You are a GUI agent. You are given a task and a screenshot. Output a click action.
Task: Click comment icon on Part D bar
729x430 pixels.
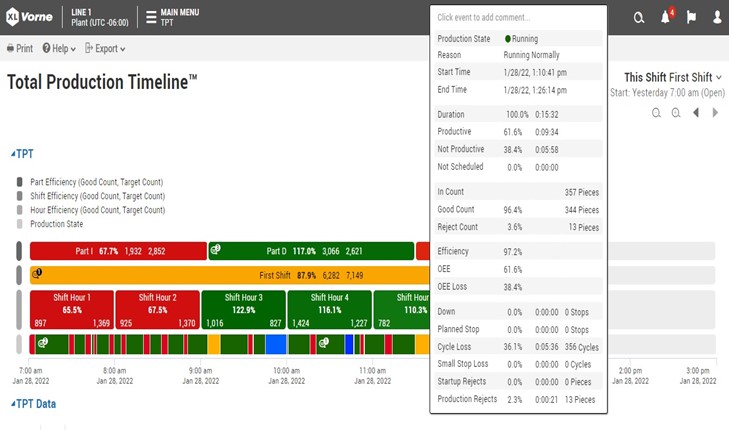point(215,251)
